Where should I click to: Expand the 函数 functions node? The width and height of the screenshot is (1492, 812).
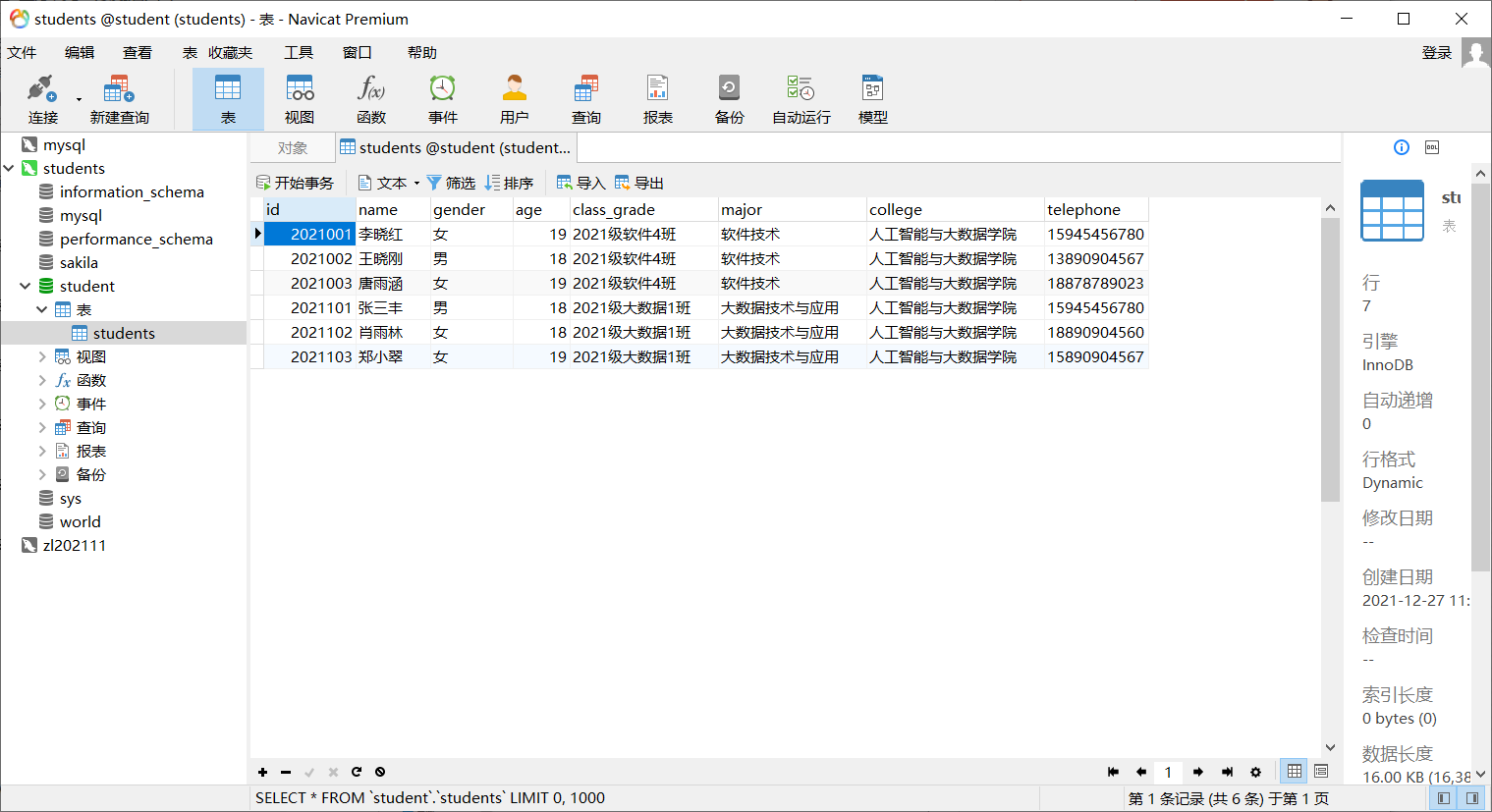click(x=42, y=380)
